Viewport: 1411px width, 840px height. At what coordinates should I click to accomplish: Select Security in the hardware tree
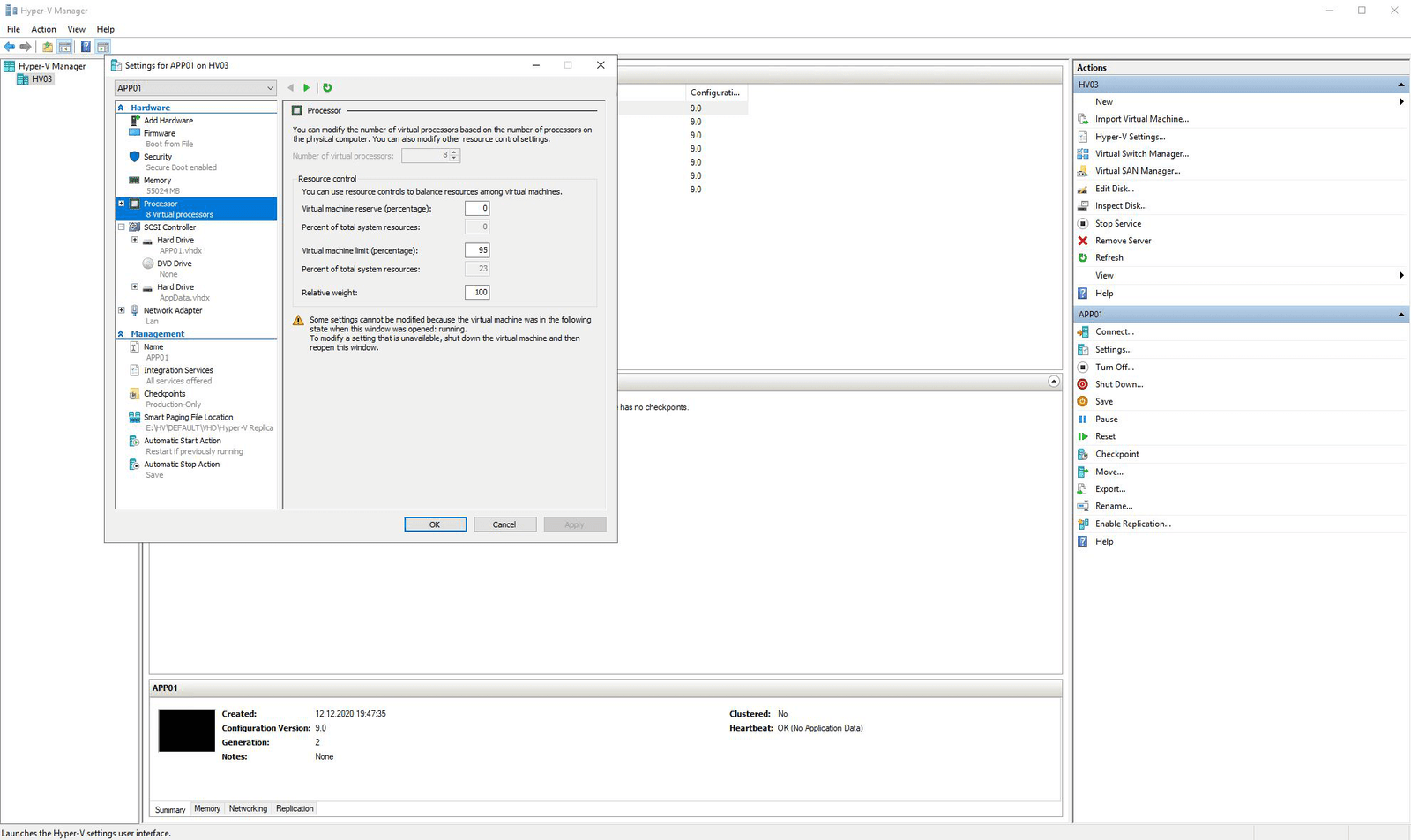[x=158, y=157]
